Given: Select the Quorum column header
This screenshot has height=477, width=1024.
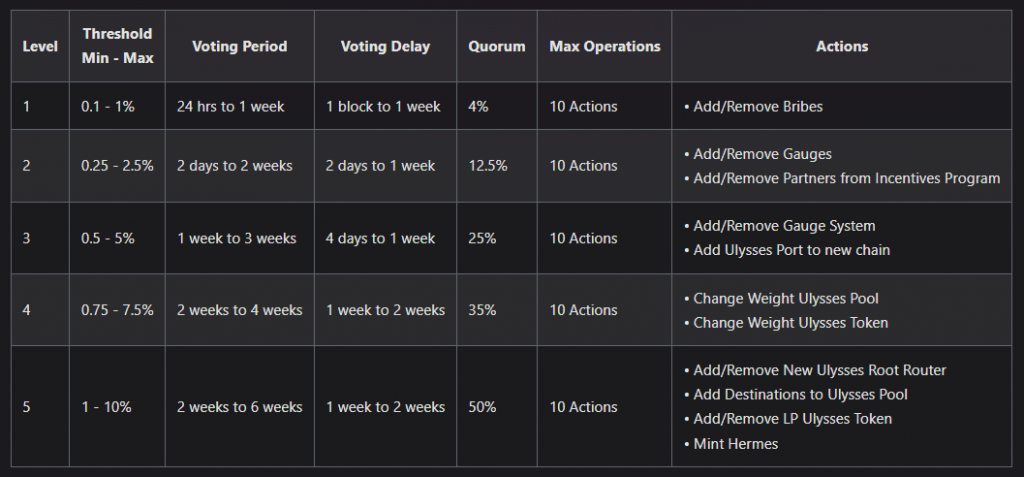Looking at the screenshot, I should click(x=497, y=46).
